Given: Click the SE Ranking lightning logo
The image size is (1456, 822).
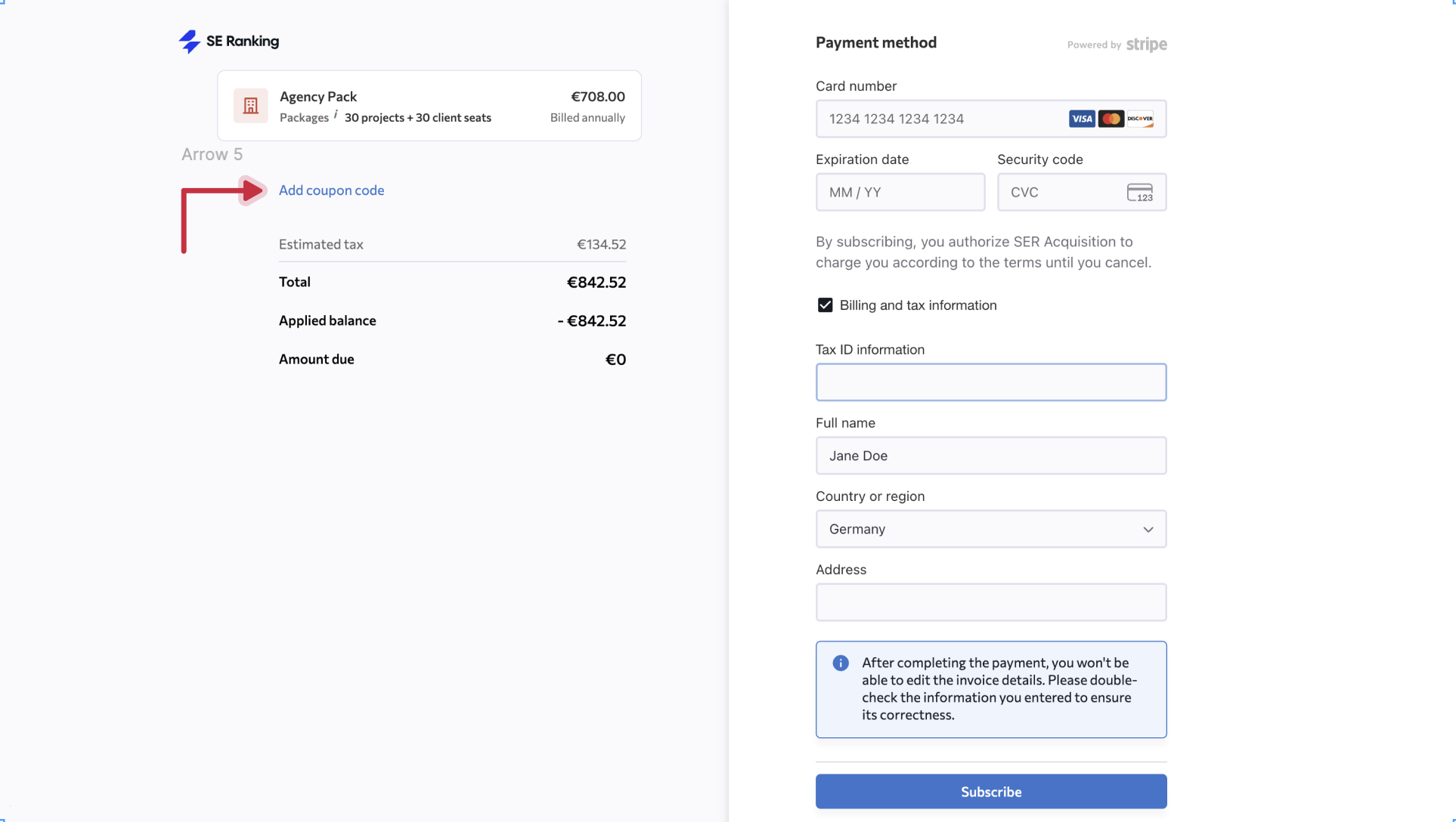Looking at the screenshot, I should click(x=189, y=42).
